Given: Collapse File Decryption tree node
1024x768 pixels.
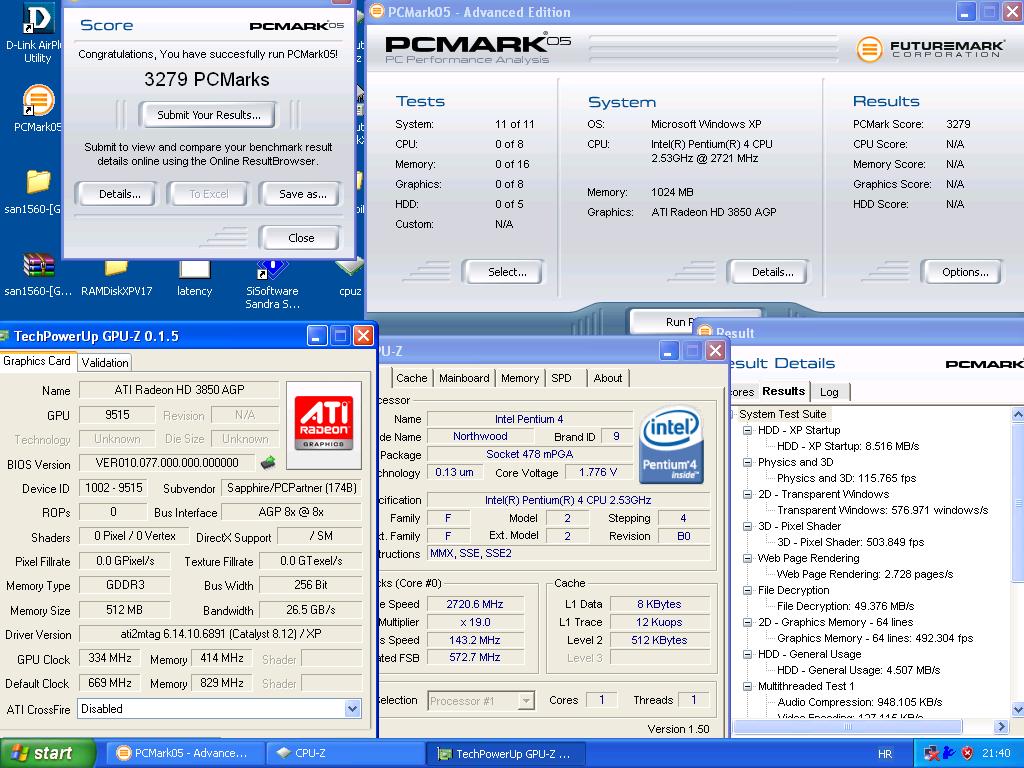Looking at the screenshot, I should [747, 590].
